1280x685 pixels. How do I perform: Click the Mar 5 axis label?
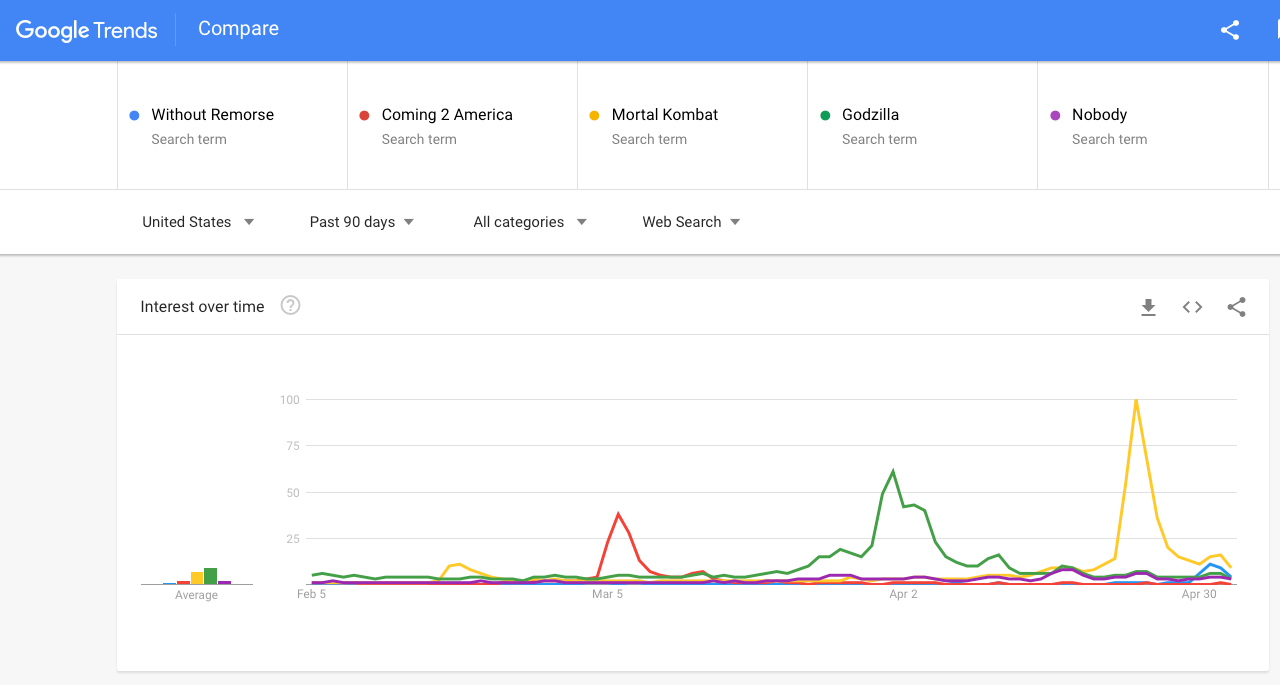click(x=607, y=594)
